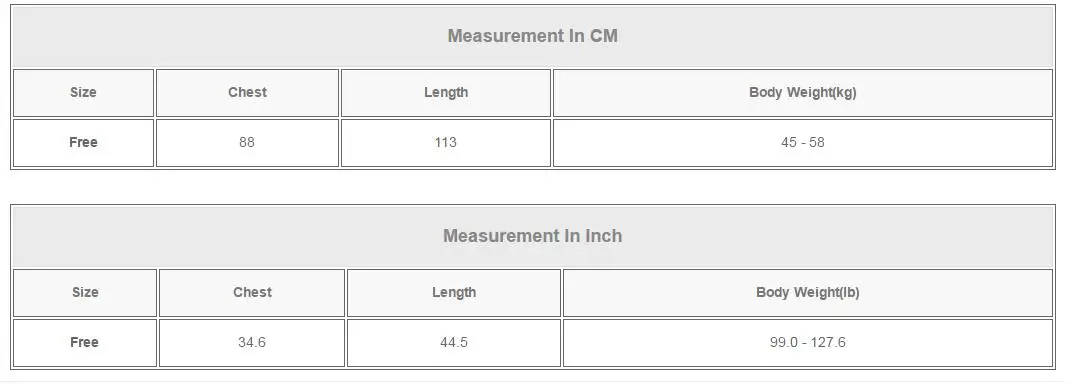Click the Body Weight(kg) column header
Viewport: 1076px width, 385px height.
[803, 93]
